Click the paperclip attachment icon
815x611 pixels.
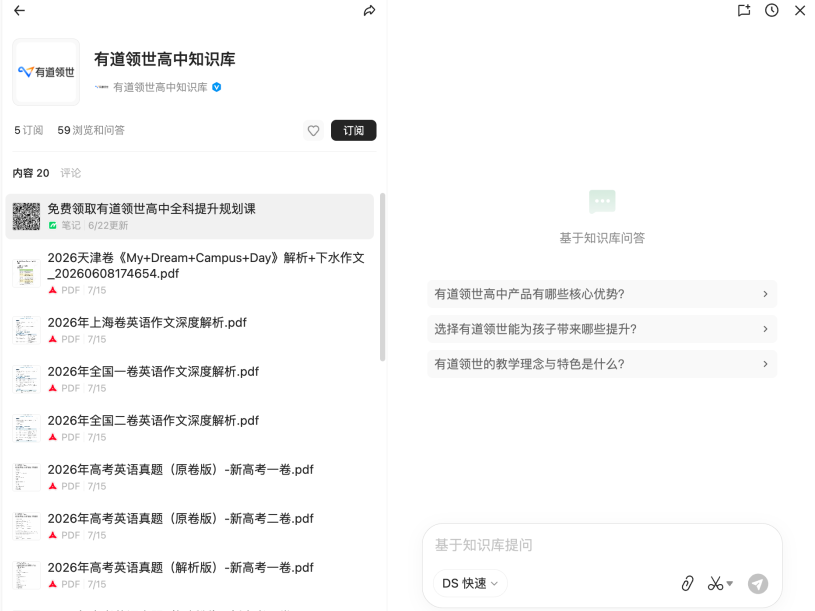(x=687, y=583)
